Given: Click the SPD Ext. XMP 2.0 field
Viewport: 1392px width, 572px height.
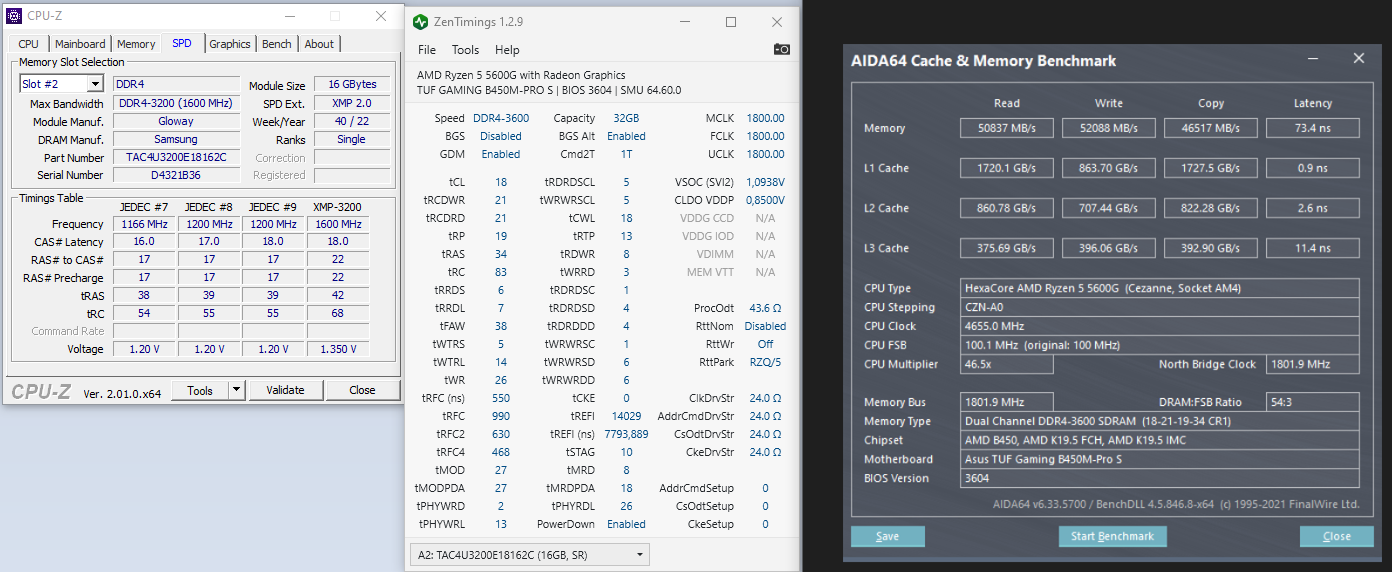Looking at the screenshot, I should tap(351, 103).
